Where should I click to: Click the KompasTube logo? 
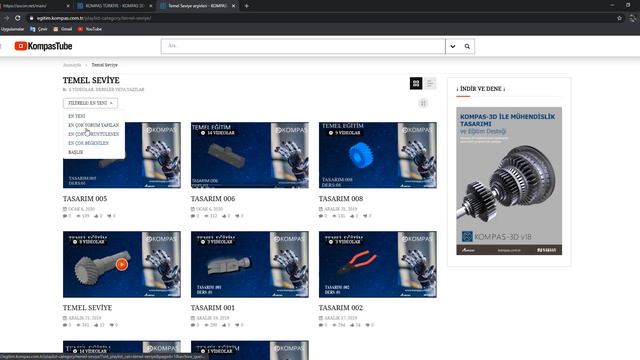(43, 46)
